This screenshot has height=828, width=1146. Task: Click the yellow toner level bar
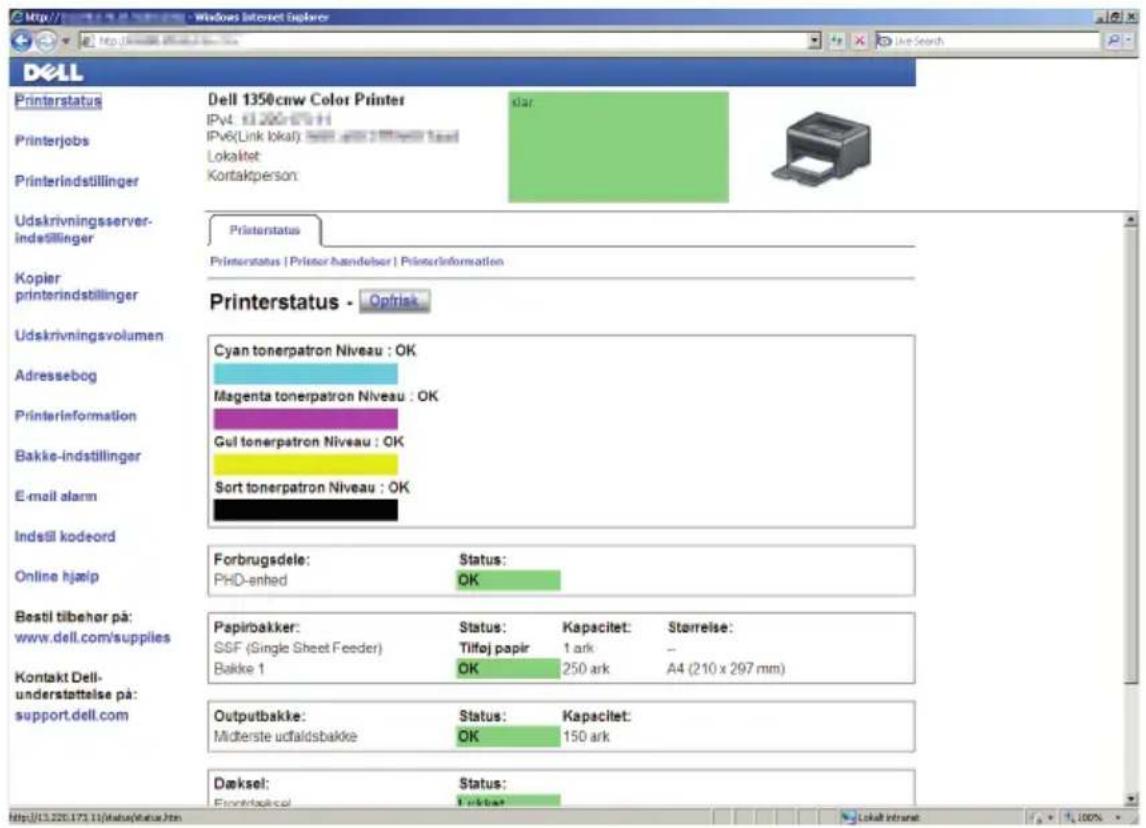point(306,465)
